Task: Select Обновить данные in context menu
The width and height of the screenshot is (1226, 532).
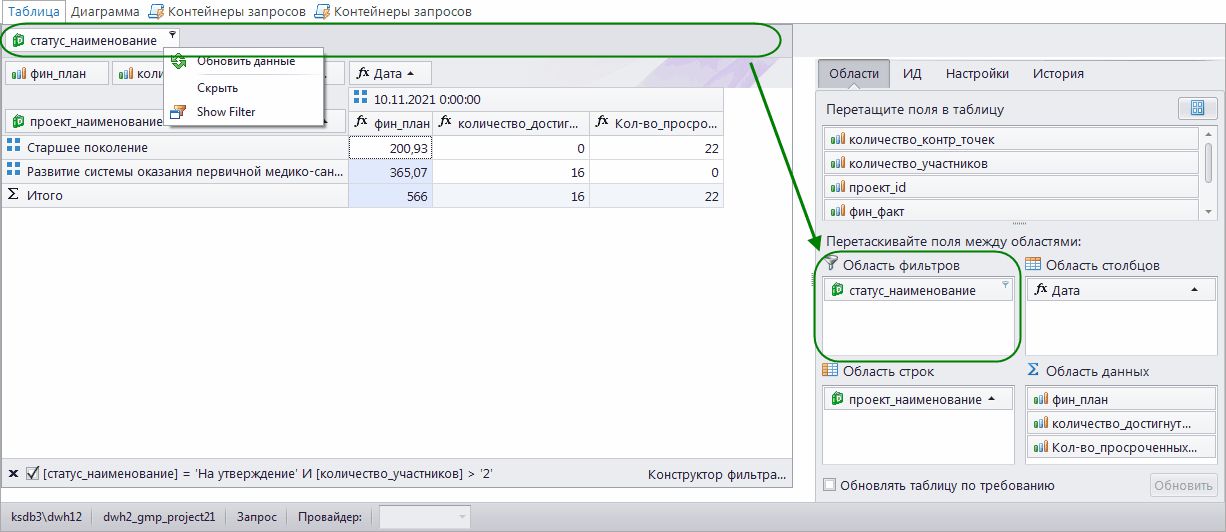Action: pyautogui.click(x=246, y=61)
